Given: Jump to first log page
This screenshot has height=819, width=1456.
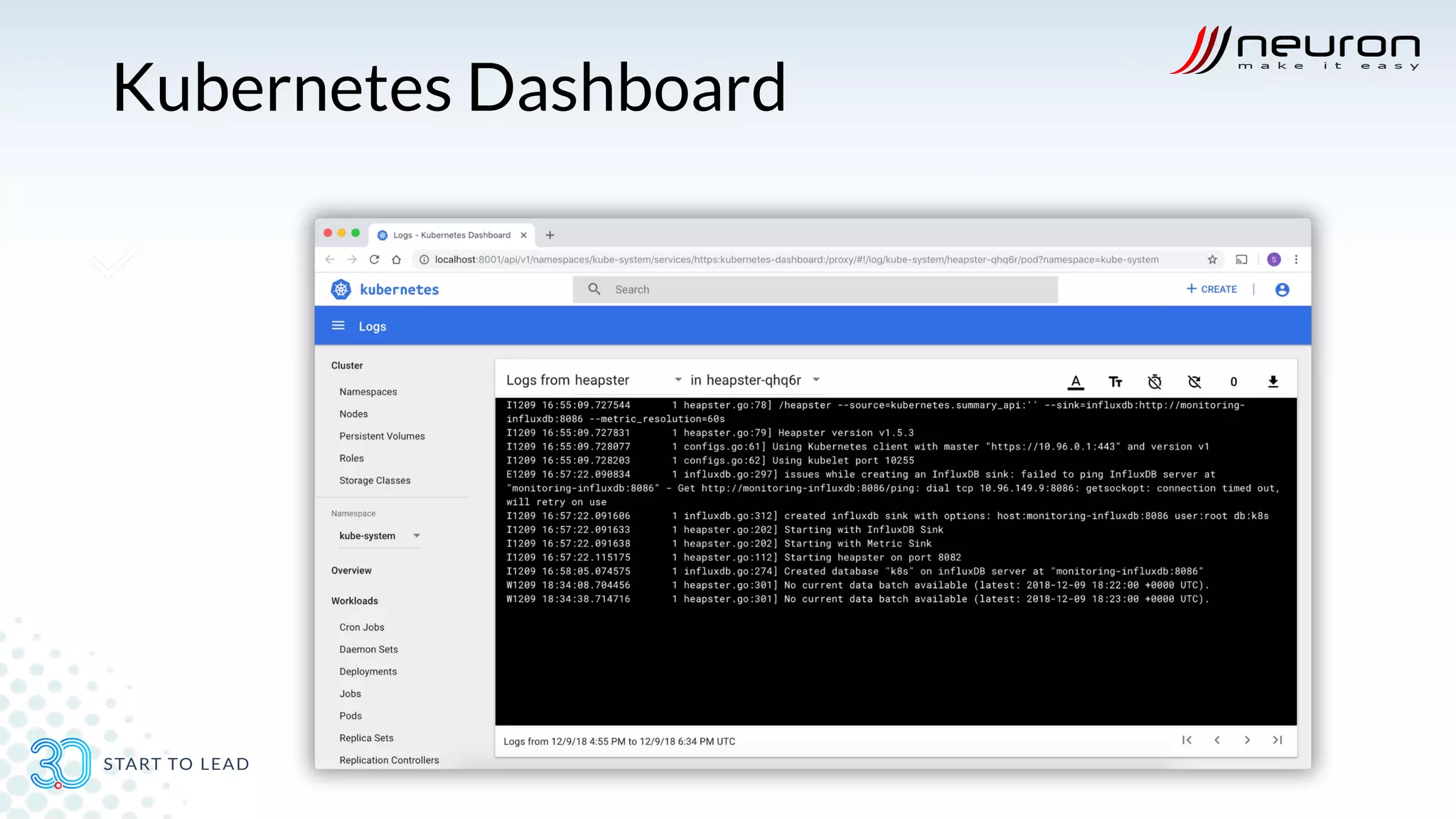Looking at the screenshot, I should (1187, 740).
